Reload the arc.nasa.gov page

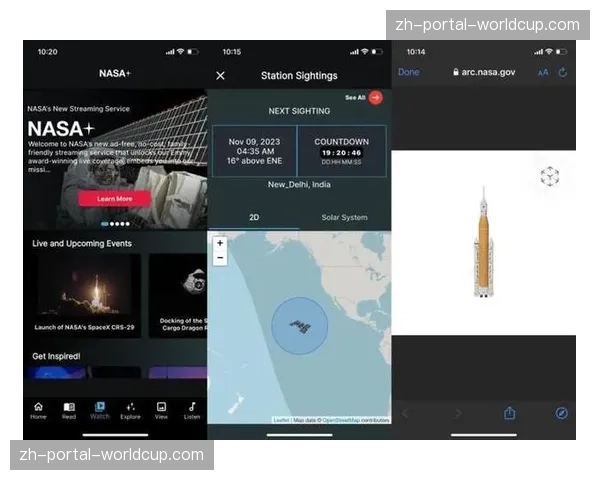pos(563,72)
